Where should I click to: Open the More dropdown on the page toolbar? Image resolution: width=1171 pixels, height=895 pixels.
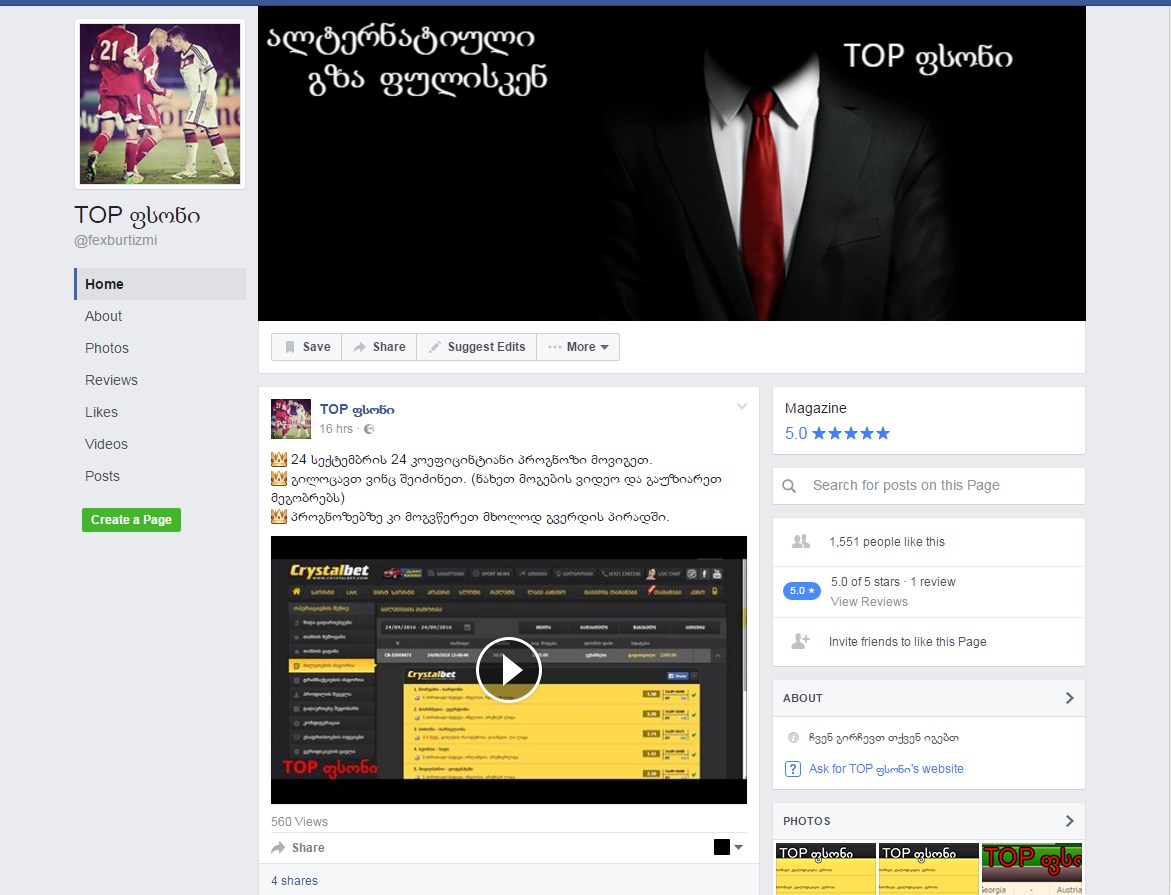(x=578, y=346)
